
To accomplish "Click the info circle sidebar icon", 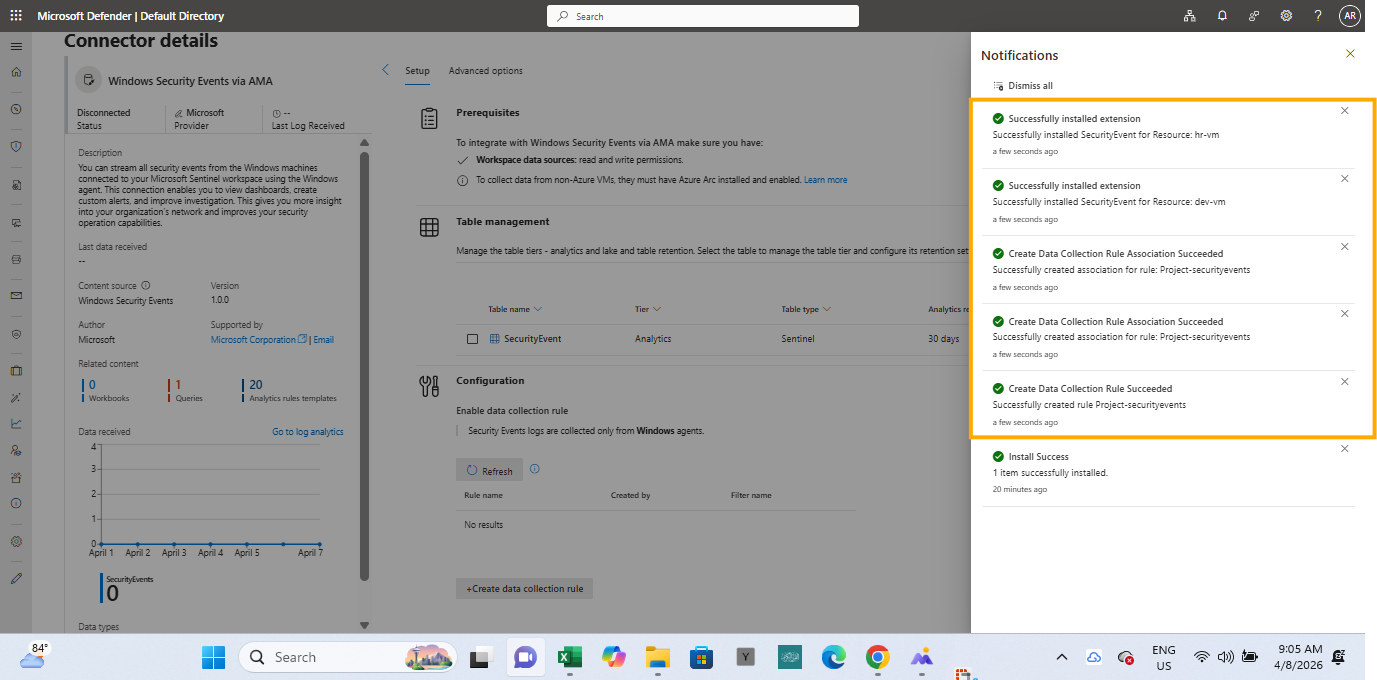I will tap(16, 504).
